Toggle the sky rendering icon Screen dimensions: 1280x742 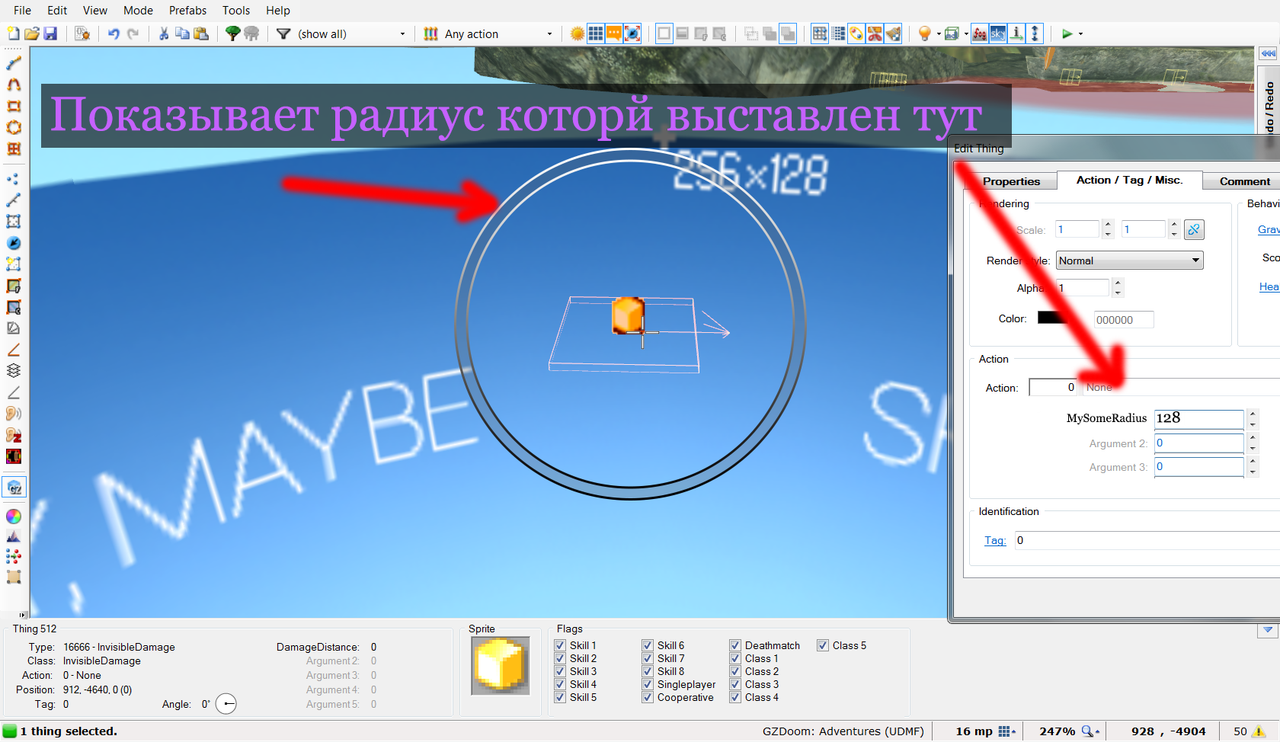[999, 33]
